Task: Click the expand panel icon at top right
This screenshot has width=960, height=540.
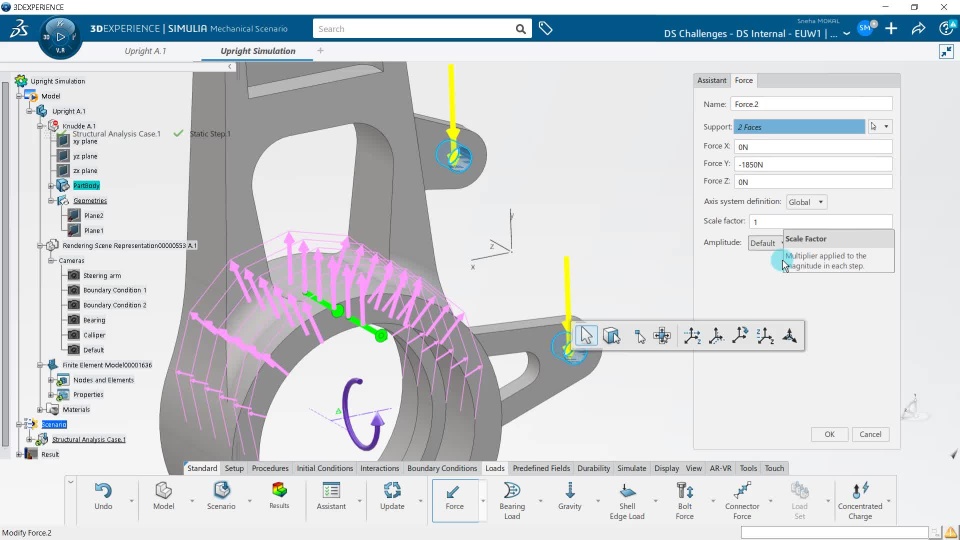Action: click(947, 51)
